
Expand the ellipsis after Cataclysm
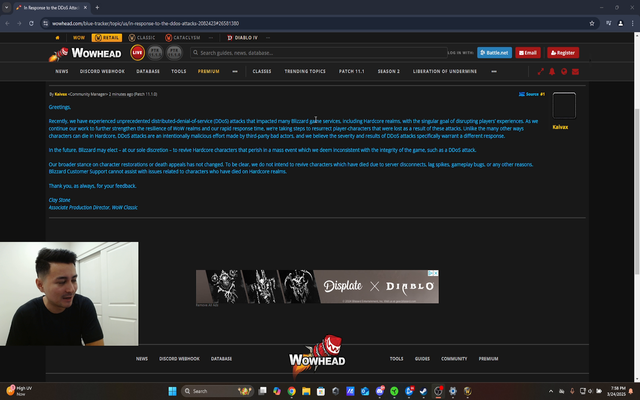click(x=211, y=38)
